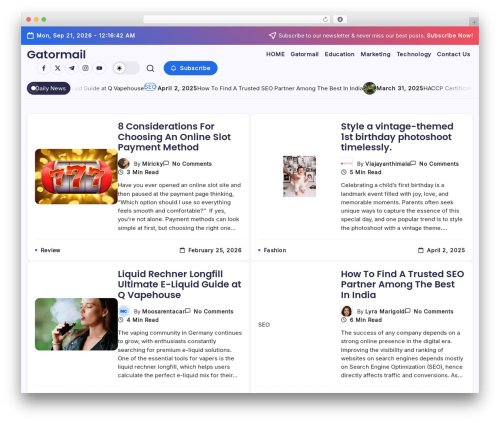Click the blue Subscribe button

point(190,68)
